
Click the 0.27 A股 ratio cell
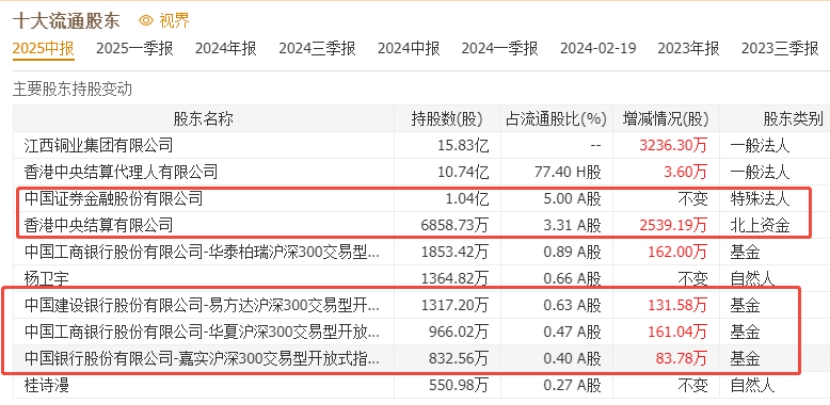[x=572, y=385]
